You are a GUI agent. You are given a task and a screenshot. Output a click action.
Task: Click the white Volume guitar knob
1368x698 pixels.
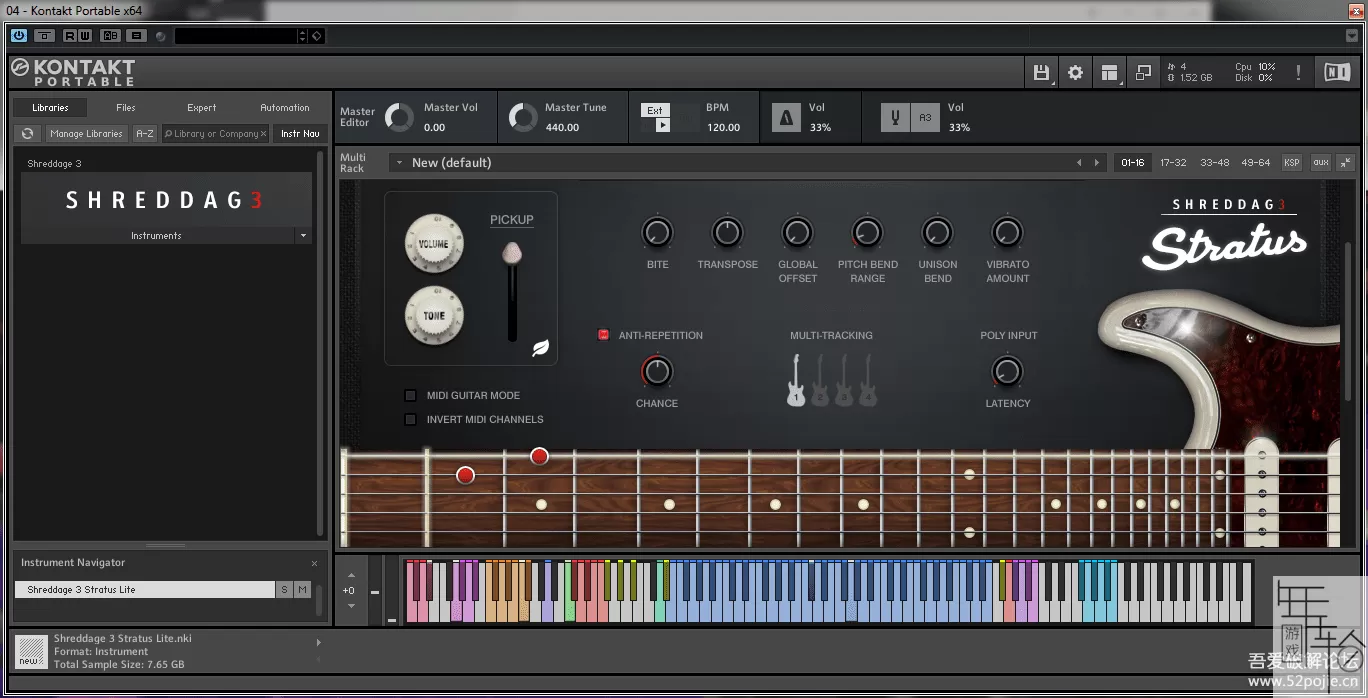coord(434,244)
